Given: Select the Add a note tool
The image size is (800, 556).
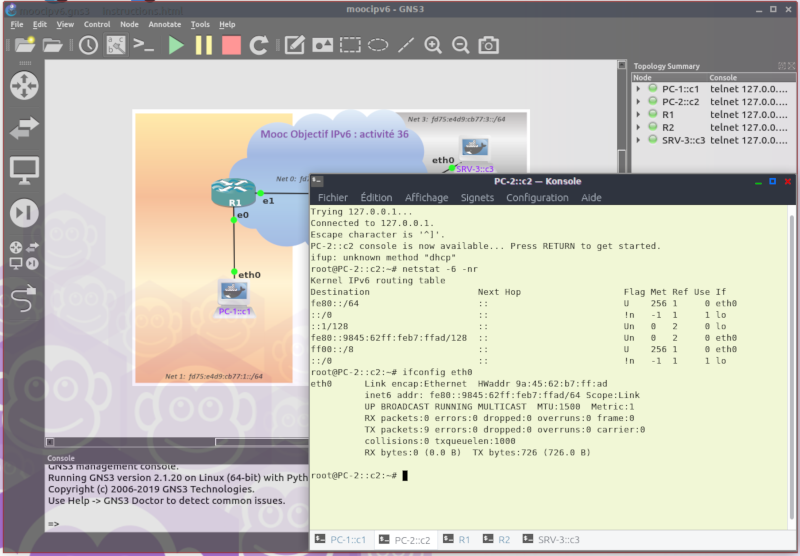Looking at the screenshot, I should coord(294,45).
